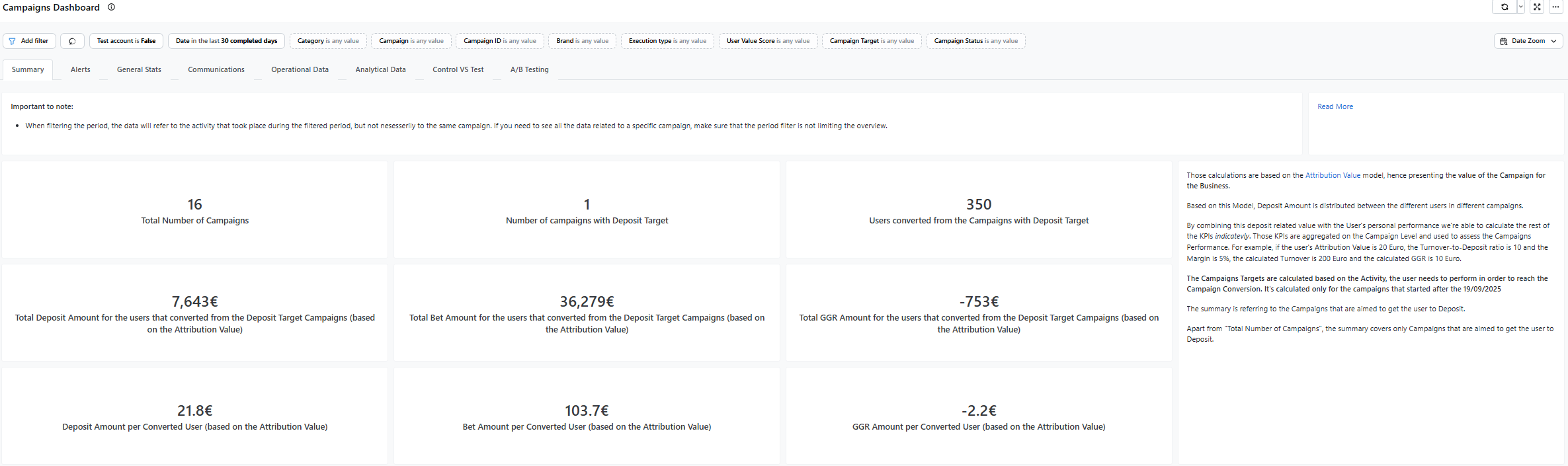Open the User Value Score filter
The width and height of the screenshot is (1568, 466).
[x=768, y=41]
